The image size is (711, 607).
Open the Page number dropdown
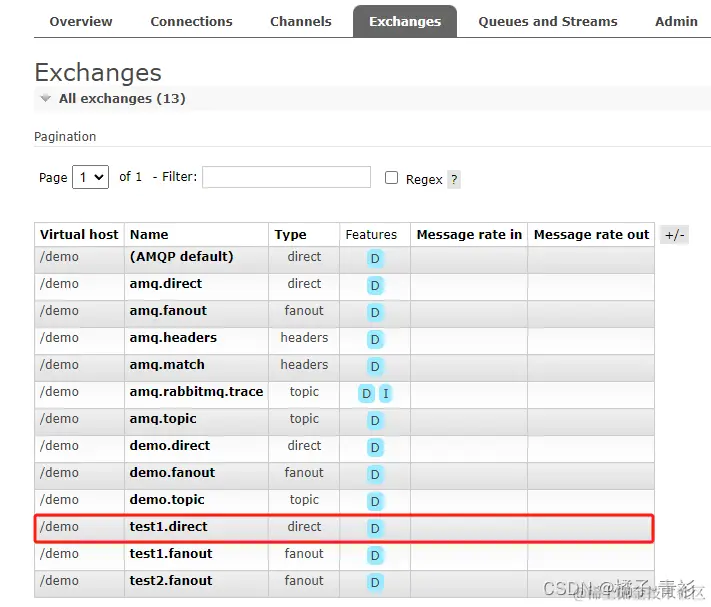click(91, 177)
